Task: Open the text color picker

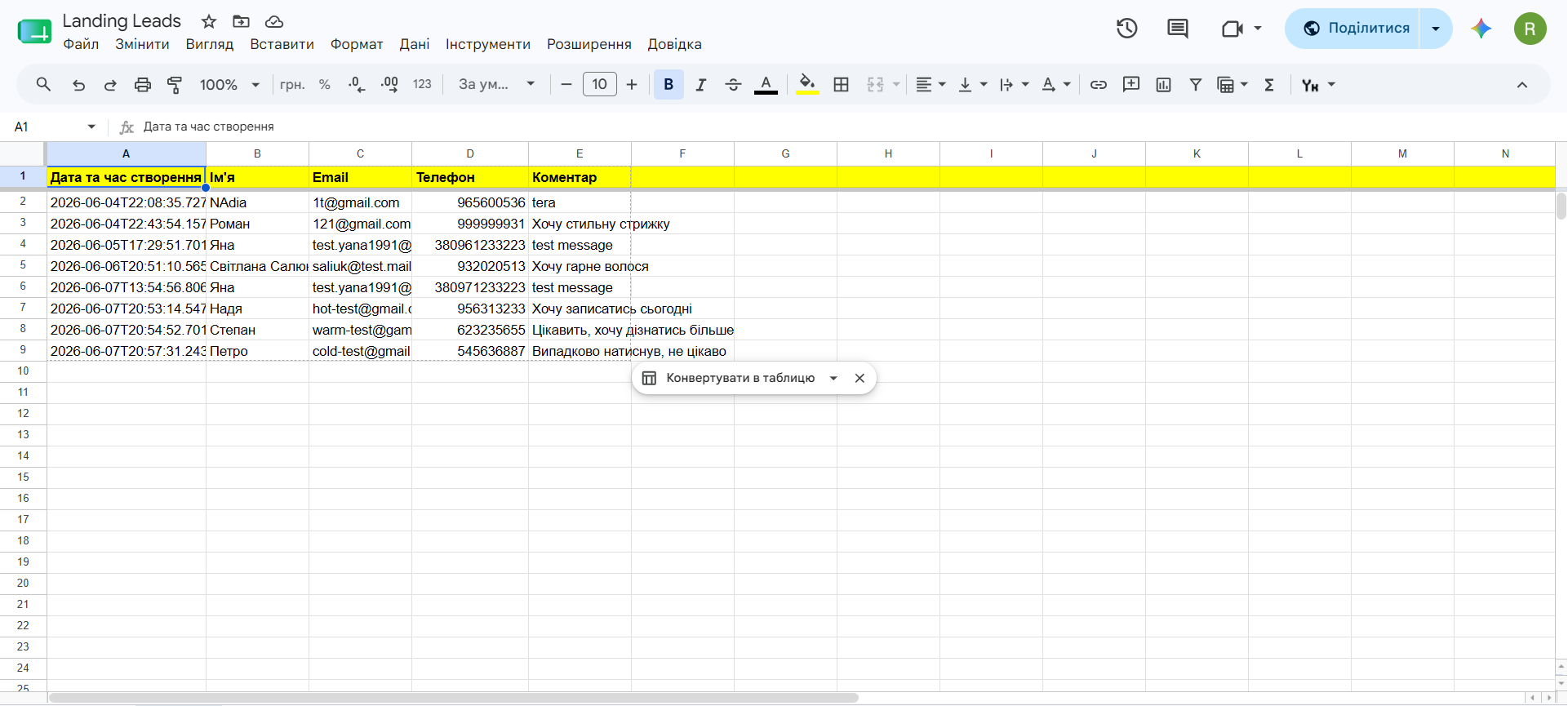Action: click(x=766, y=84)
